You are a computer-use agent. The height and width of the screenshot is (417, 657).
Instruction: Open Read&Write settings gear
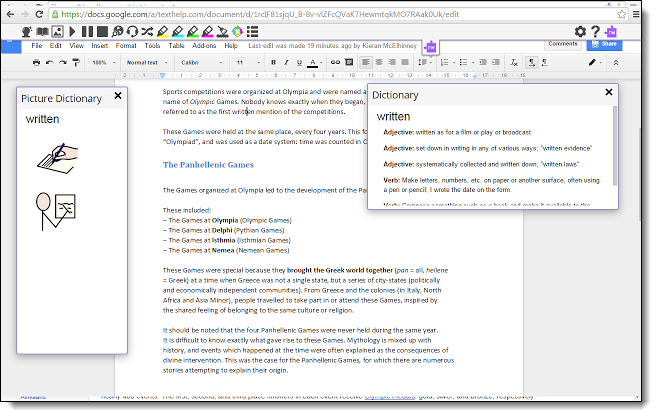tap(580, 31)
